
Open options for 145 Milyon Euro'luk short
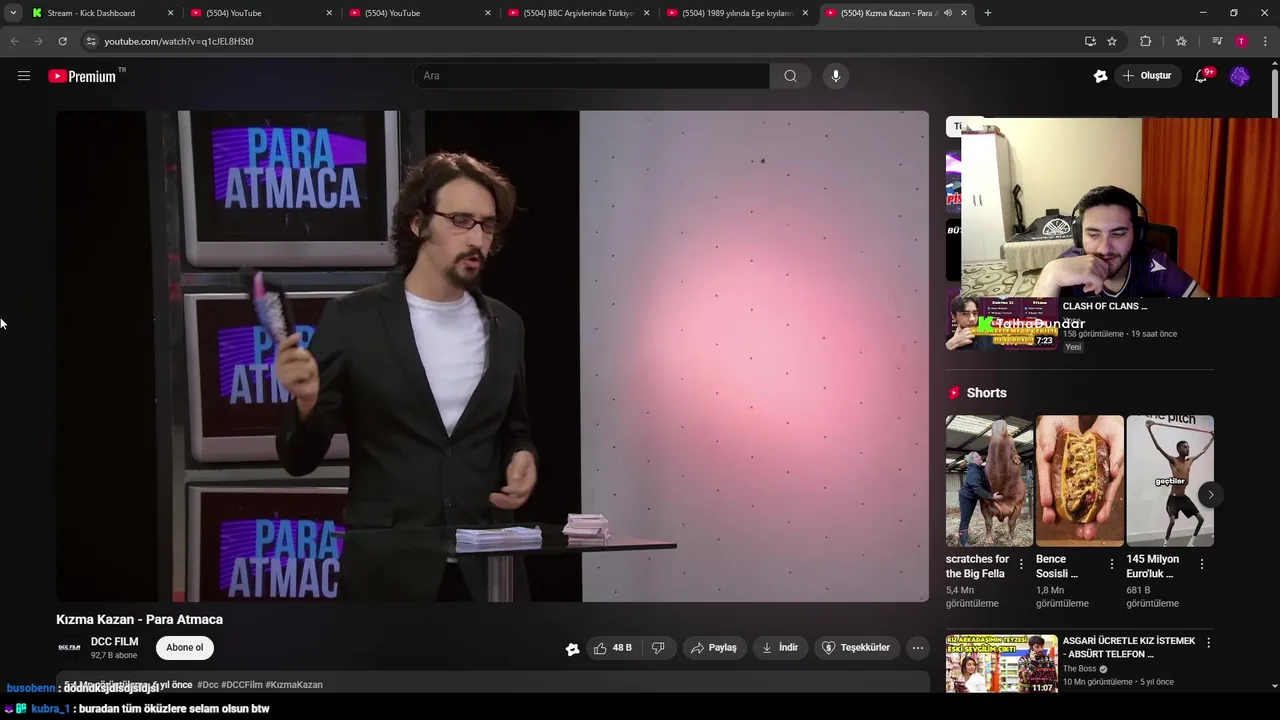tap(1201, 565)
